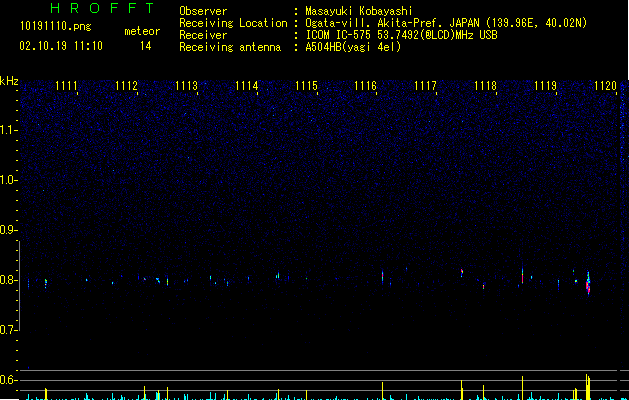
Task: Select the file name 10191110.png
Action: click(56, 26)
